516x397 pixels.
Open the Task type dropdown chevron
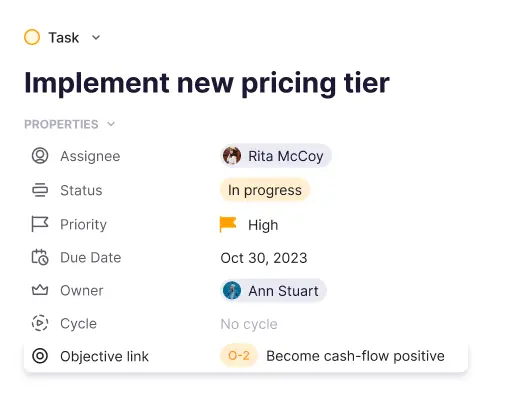(x=96, y=37)
